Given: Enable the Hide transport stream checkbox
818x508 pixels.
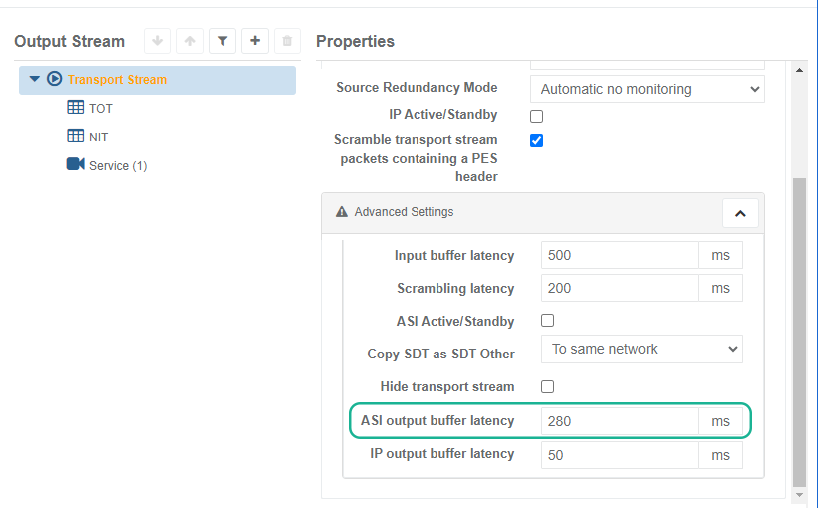Looking at the screenshot, I should pyautogui.click(x=547, y=386).
